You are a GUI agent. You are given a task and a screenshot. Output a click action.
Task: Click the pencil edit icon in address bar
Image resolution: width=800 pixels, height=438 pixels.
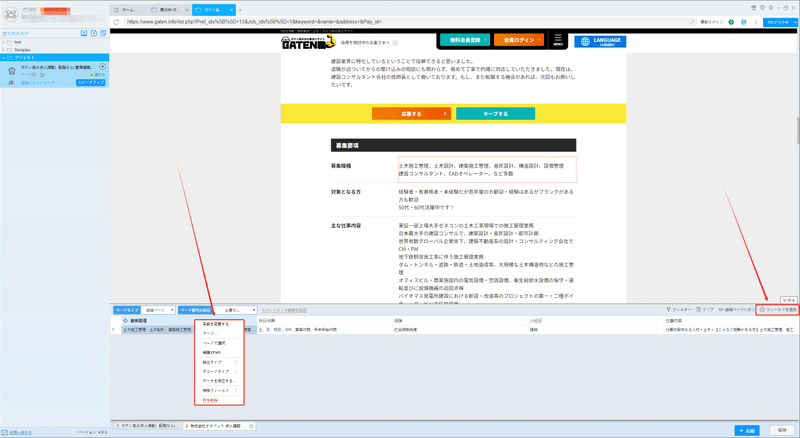click(x=692, y=22)
